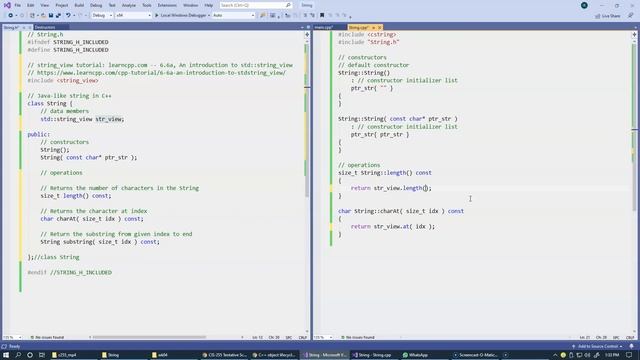Open the left pane tab list dropdown
The height and width of the screenshot is (360, 640).
(302, 27)
